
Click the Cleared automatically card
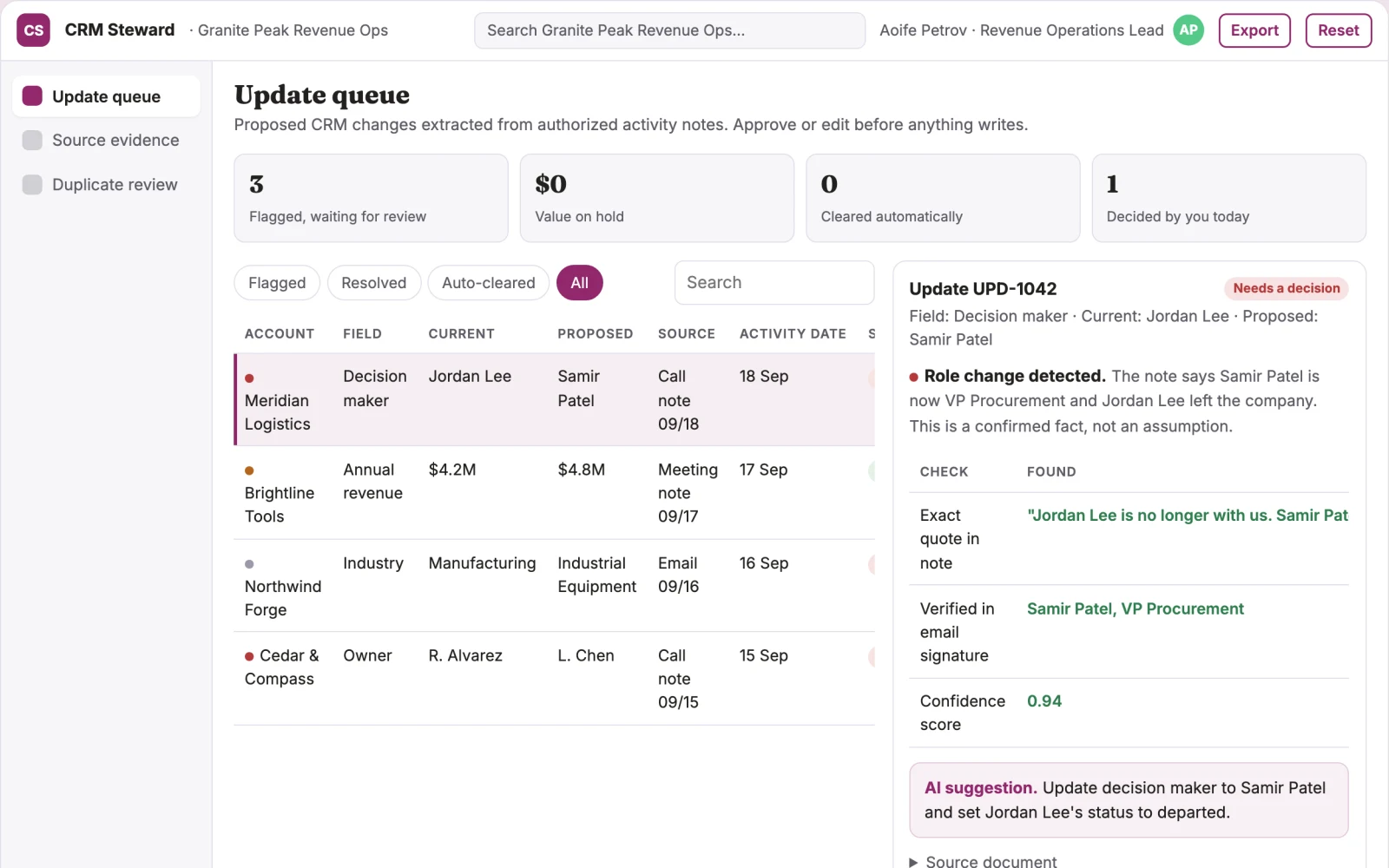tap(943, 198)
